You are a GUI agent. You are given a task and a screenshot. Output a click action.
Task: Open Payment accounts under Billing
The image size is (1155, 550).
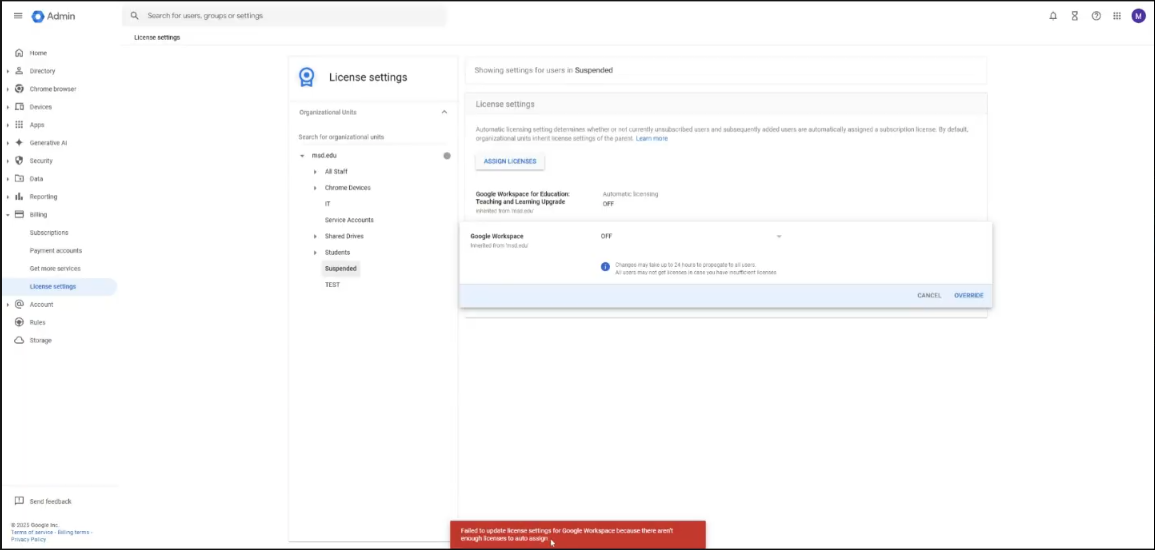point(56,250)
